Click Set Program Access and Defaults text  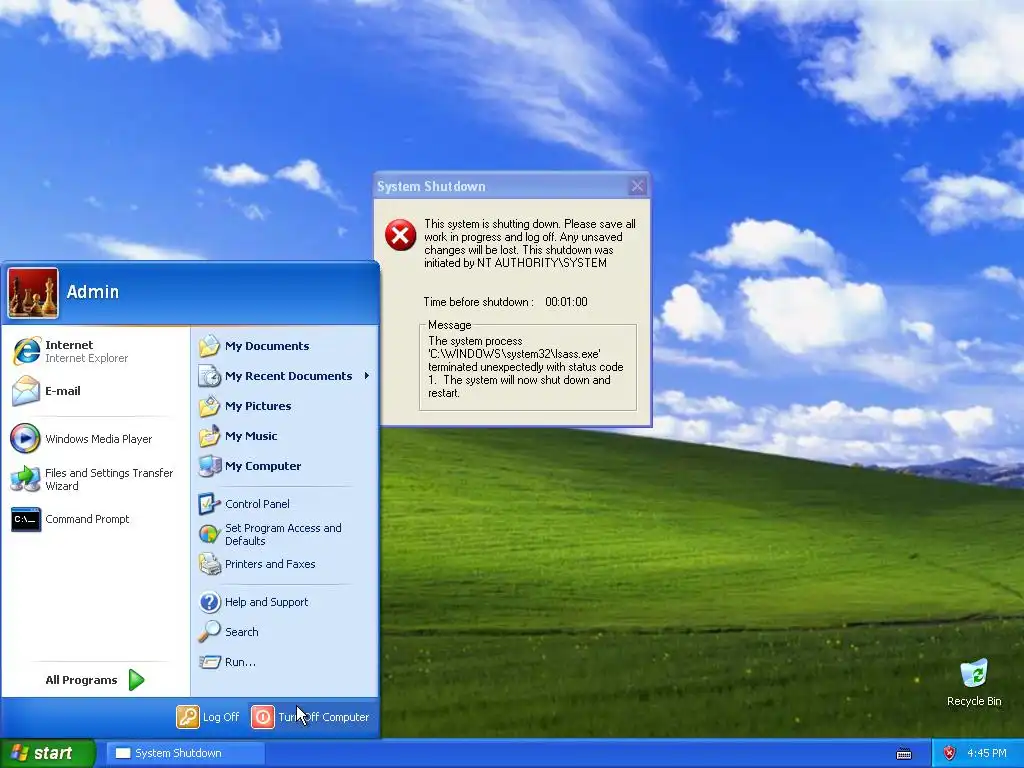[283, 534]
